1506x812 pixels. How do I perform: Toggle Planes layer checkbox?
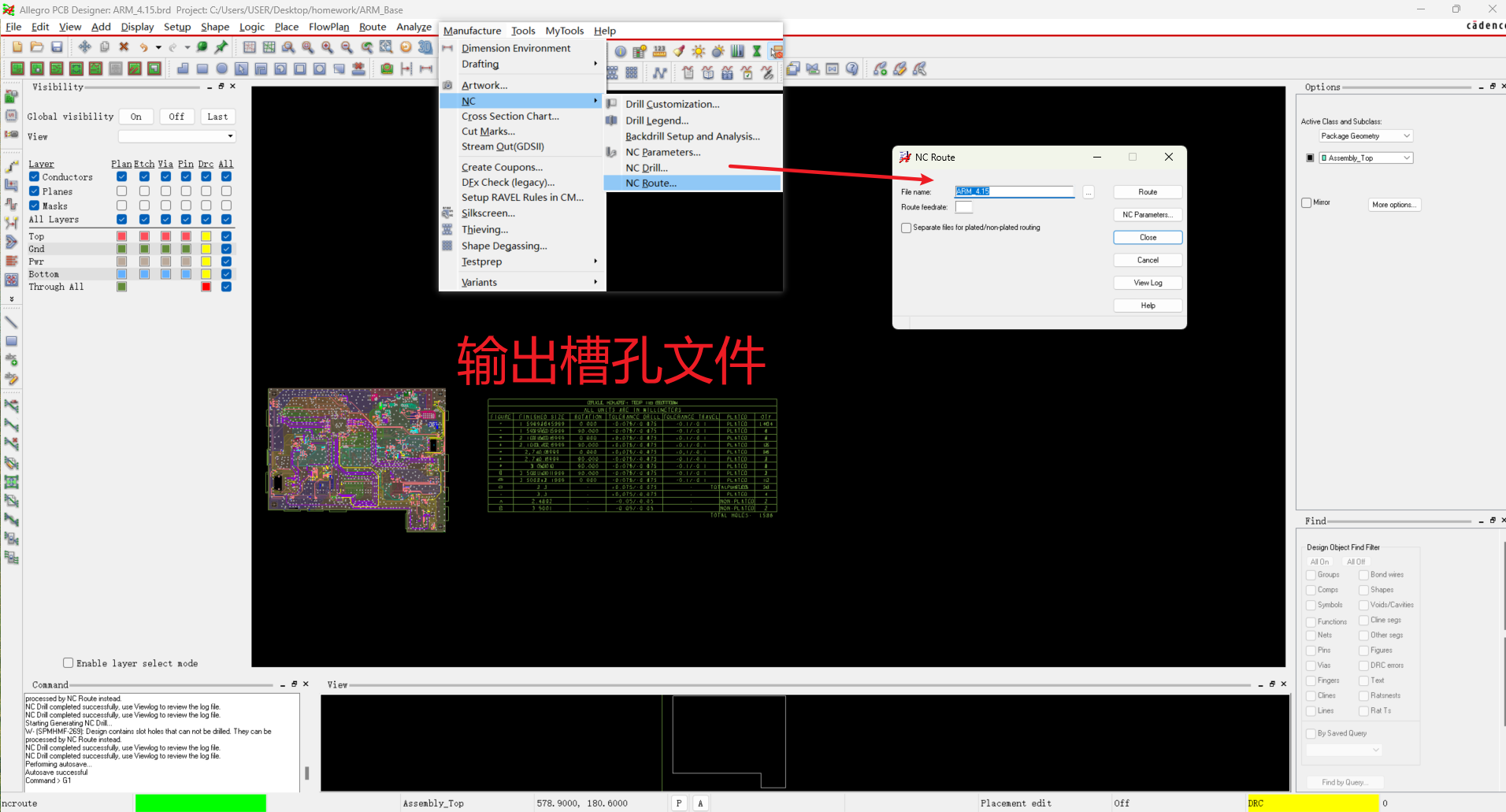pos(35,191)
